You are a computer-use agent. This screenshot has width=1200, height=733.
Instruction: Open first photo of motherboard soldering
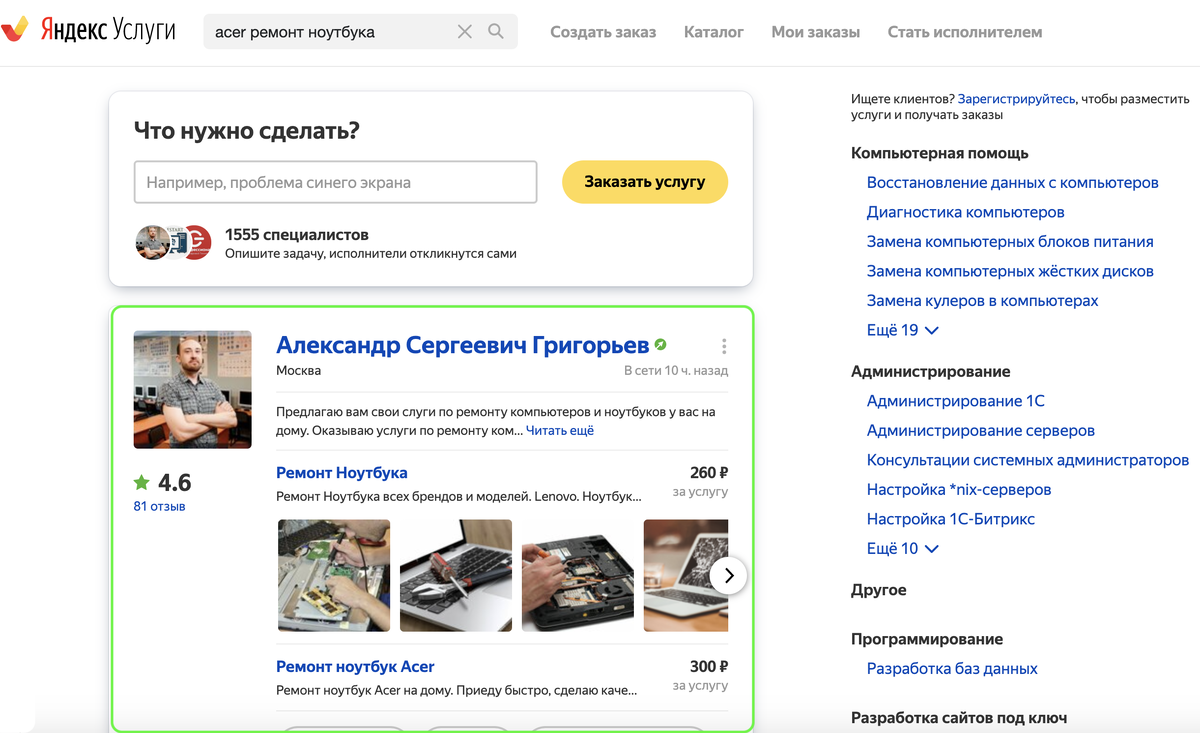pos(334,575)
